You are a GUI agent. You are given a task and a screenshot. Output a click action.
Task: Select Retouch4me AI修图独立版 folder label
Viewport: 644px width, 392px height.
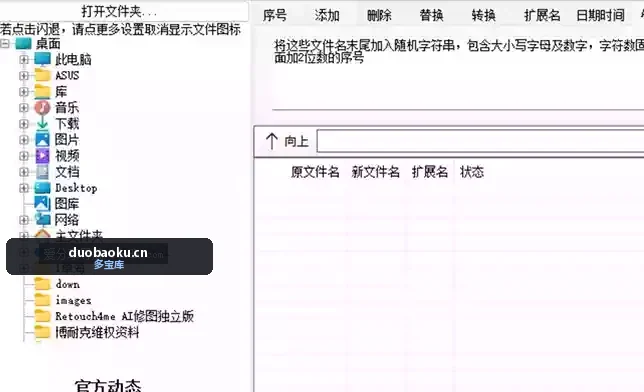point(124,316)
